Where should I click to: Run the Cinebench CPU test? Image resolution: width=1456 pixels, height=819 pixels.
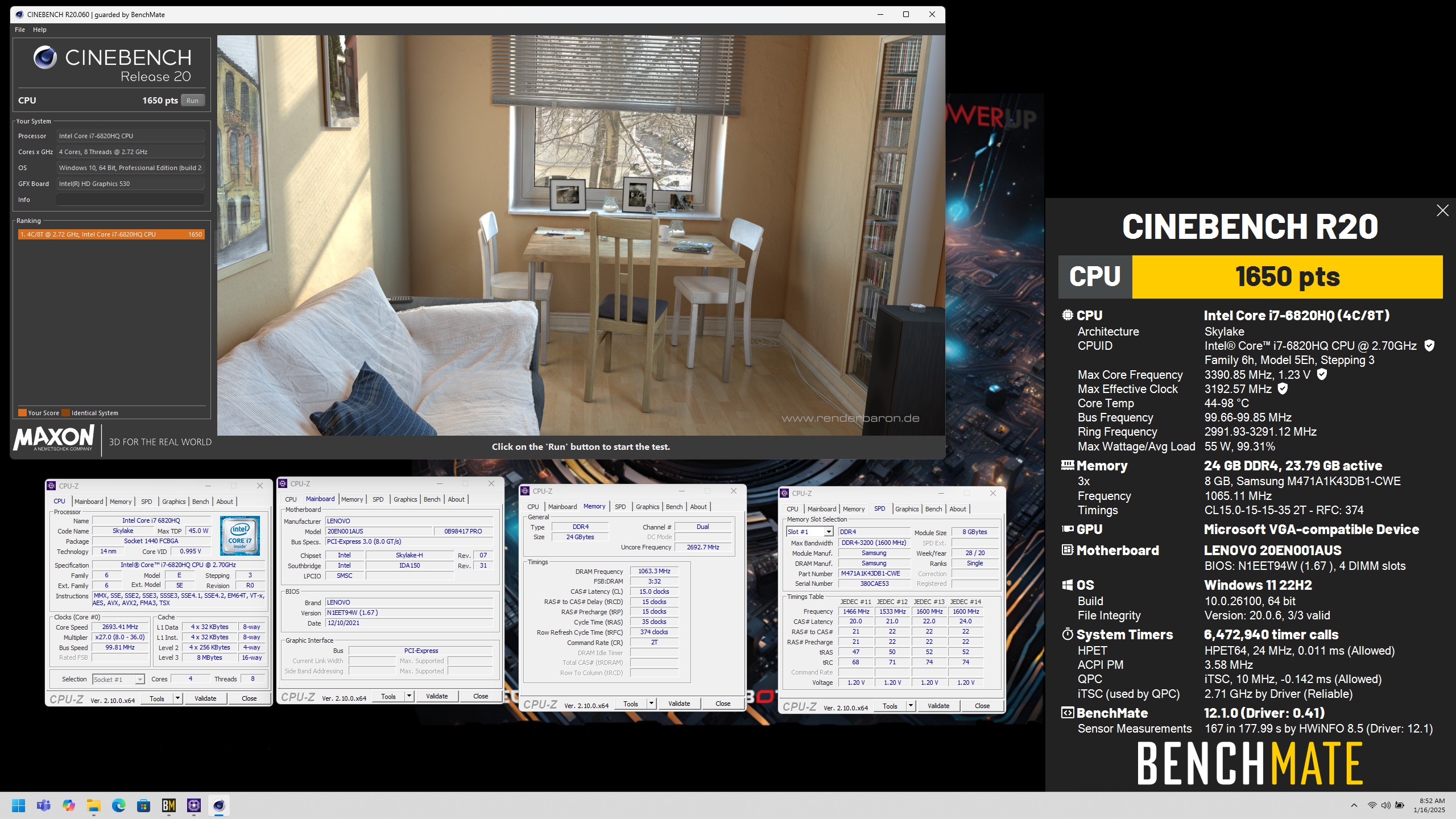click(x=193, y=101)
